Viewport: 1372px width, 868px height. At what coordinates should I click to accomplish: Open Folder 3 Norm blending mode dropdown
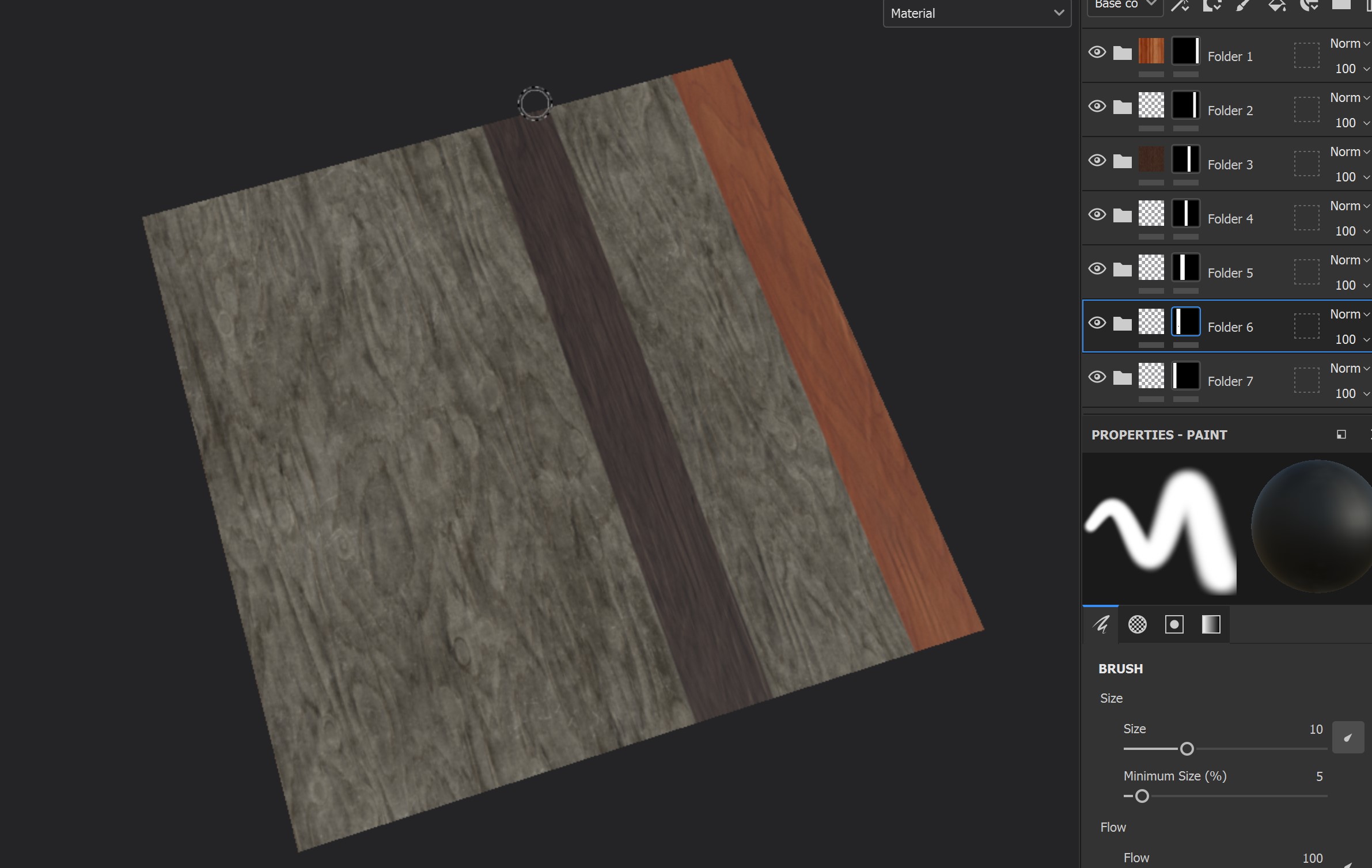click(1350, 152)
